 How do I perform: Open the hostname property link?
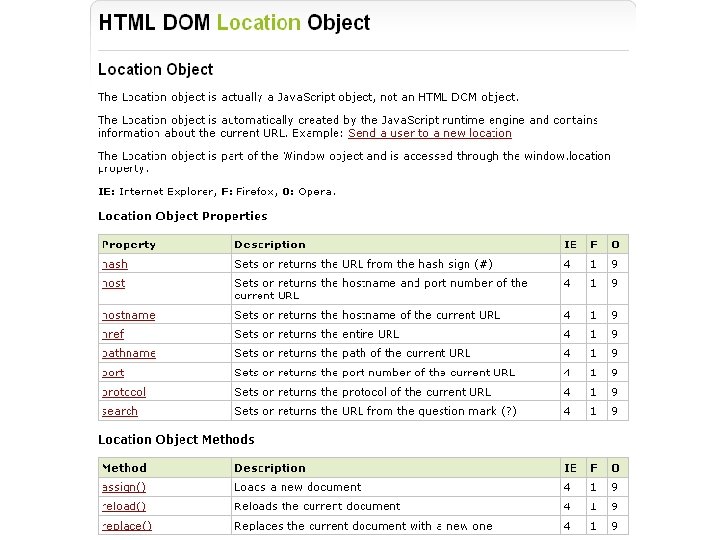point(129,315)
